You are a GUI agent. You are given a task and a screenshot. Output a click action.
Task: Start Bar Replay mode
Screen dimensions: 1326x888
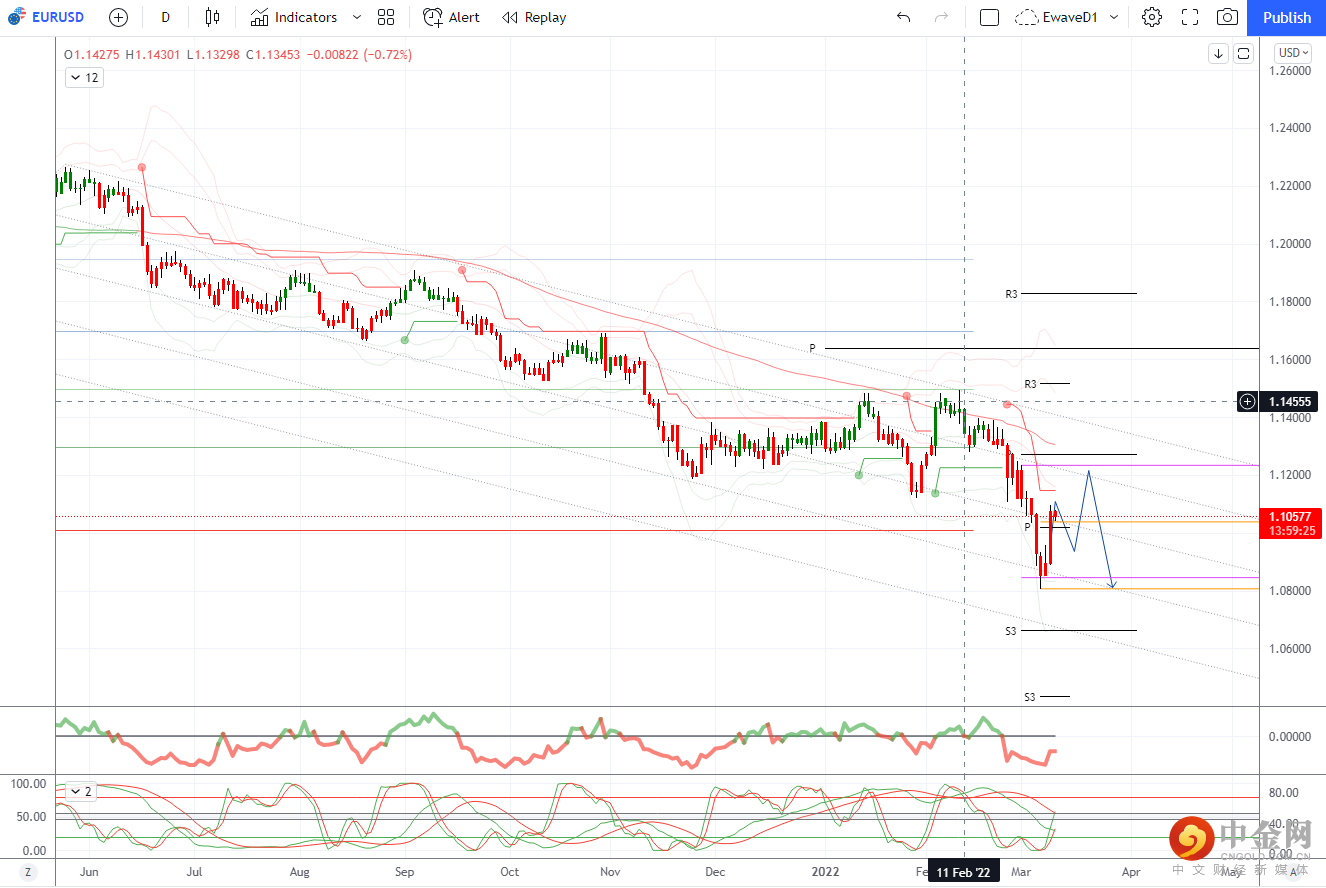[534, 17]
